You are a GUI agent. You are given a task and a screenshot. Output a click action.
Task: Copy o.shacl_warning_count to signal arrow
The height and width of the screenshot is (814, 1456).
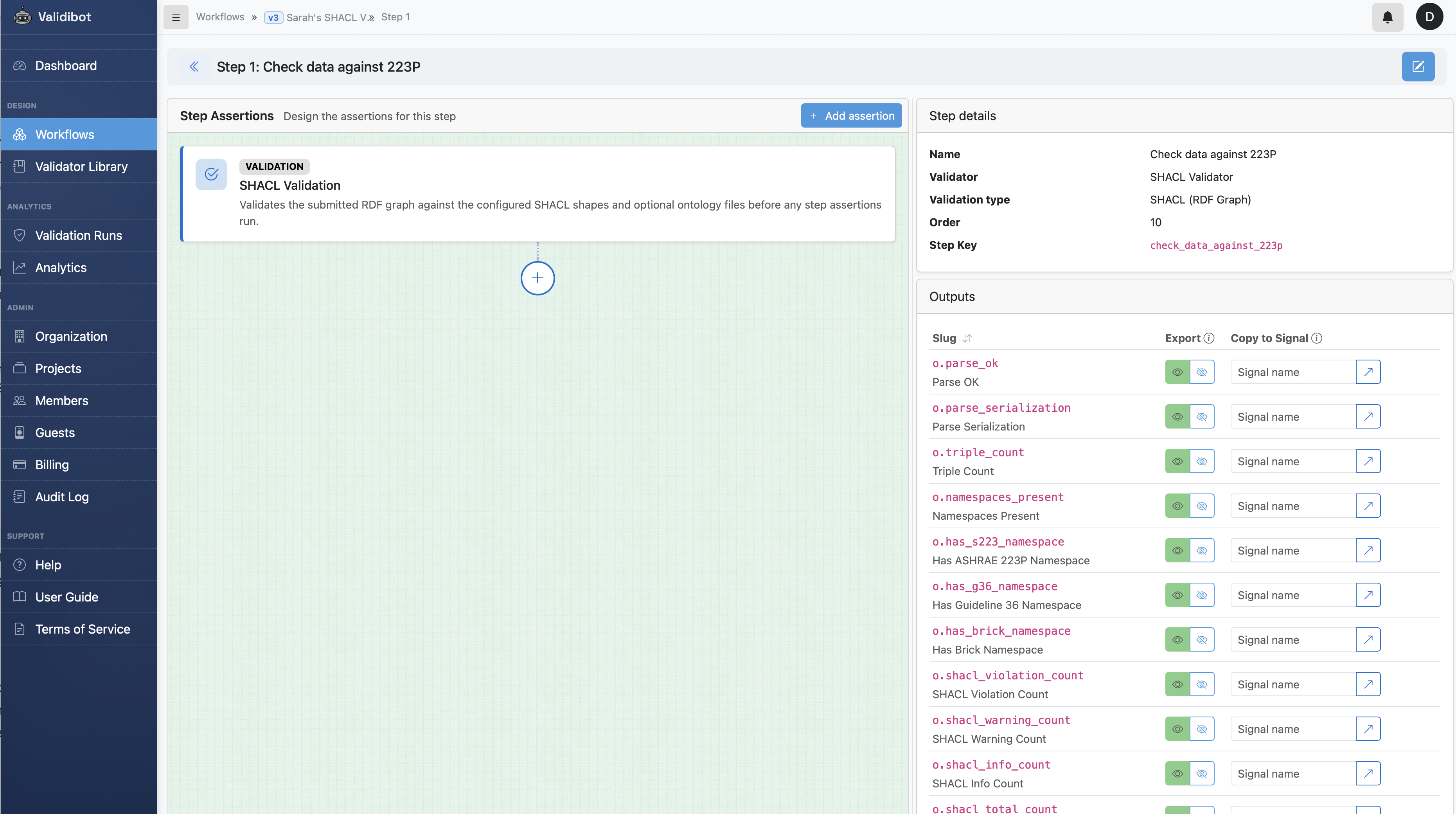[x=1368, y=729]
